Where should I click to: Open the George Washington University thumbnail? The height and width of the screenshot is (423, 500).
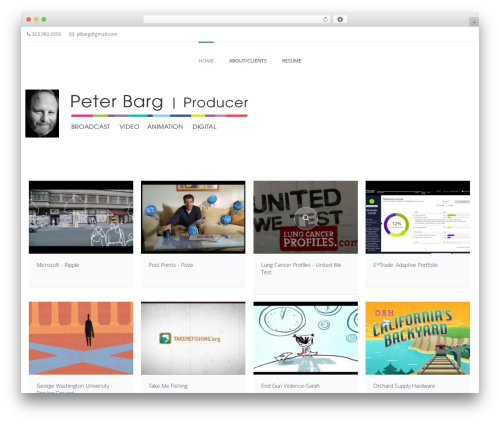click(x=81, y=338)
